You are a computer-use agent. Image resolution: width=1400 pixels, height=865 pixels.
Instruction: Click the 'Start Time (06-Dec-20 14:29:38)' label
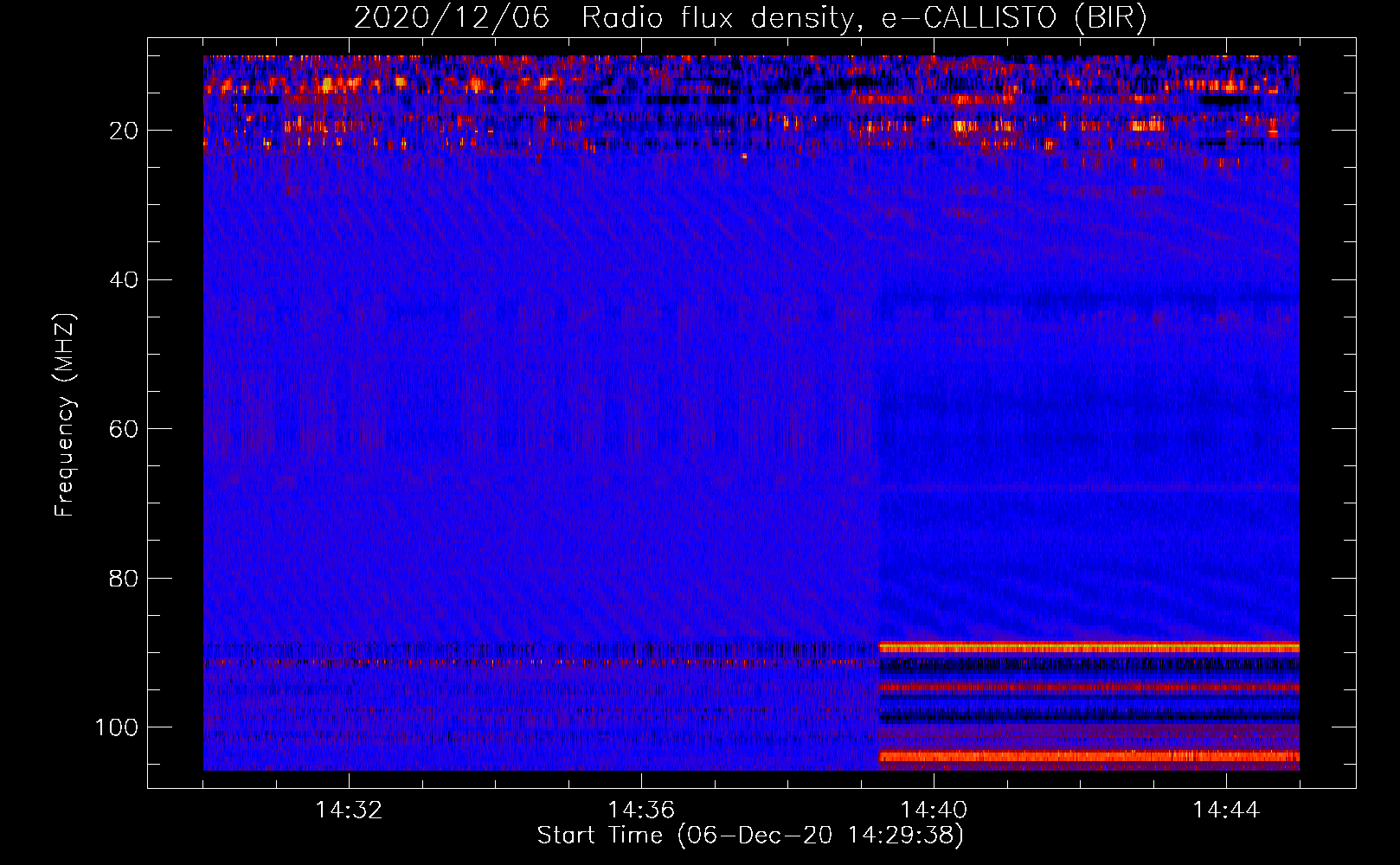click(750, 836)
